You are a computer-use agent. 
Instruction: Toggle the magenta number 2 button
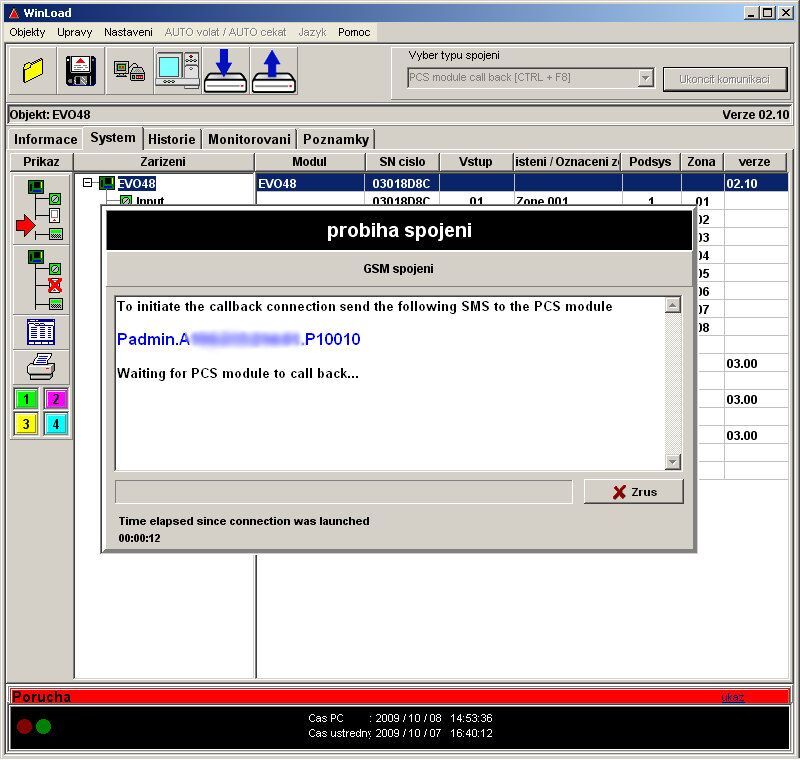click(56, 399)
